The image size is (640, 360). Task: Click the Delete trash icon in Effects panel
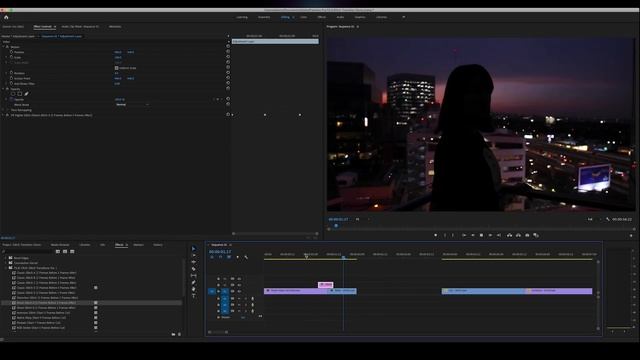(179, 334)
